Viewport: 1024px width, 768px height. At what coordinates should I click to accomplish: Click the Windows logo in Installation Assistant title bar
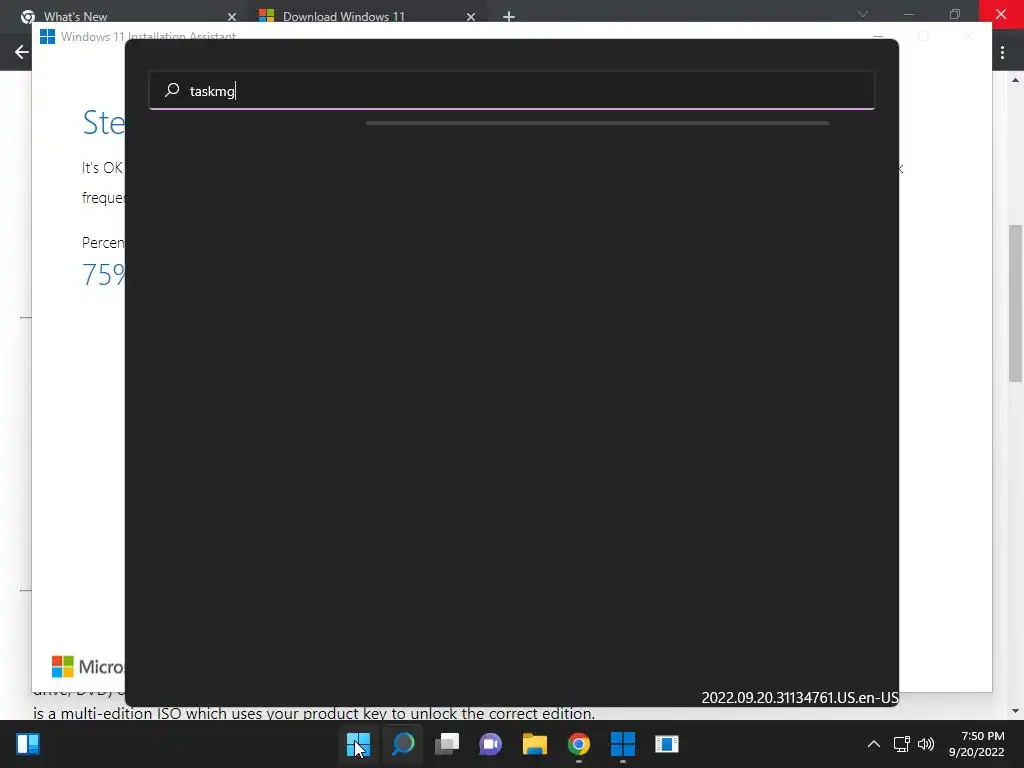click(47, 37)
